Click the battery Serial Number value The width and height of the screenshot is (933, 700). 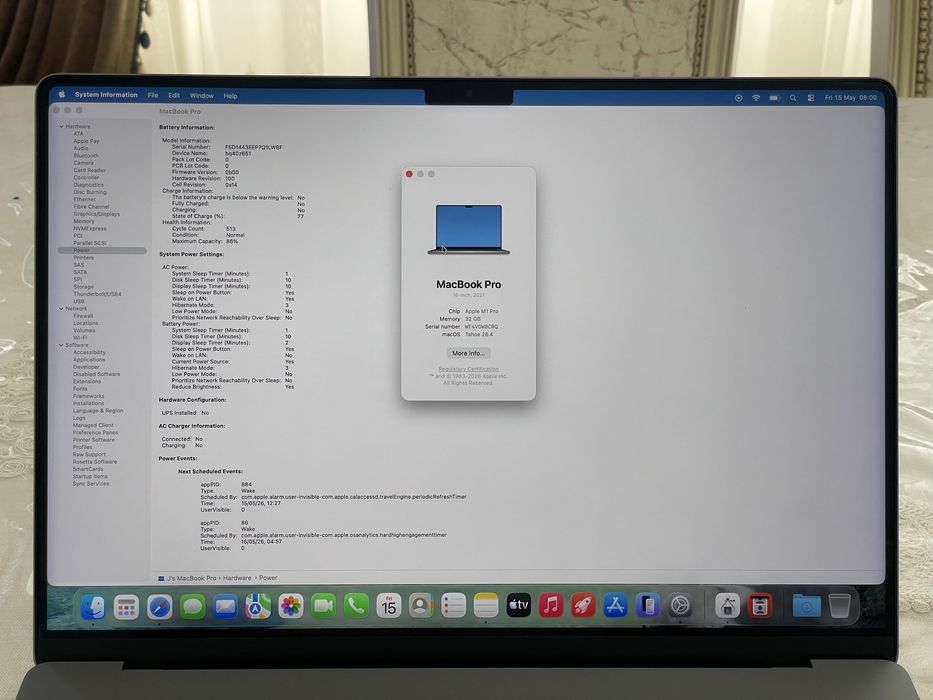(253, 147)
